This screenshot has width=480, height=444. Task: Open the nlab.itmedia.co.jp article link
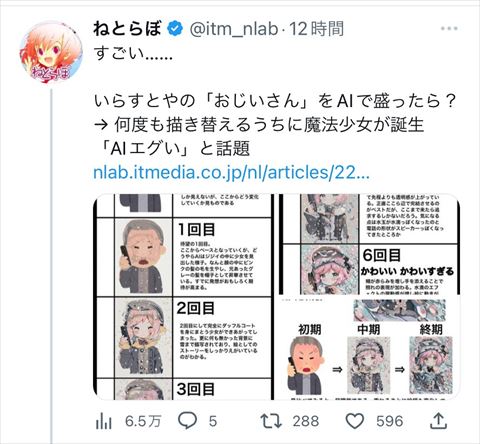tap(231, 173)
